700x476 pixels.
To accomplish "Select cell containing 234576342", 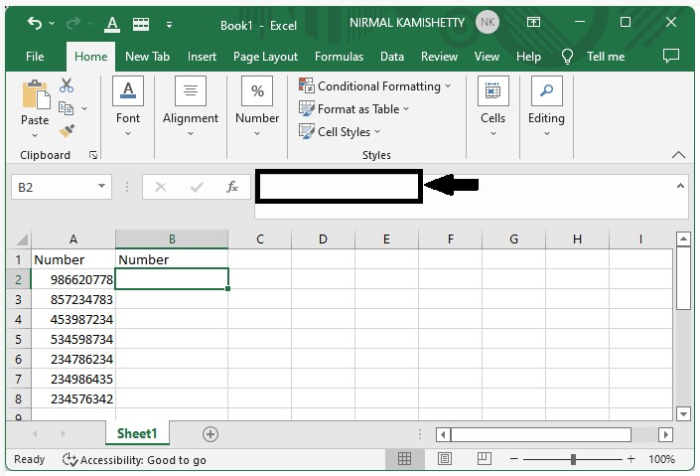I will tap(73, 399).
